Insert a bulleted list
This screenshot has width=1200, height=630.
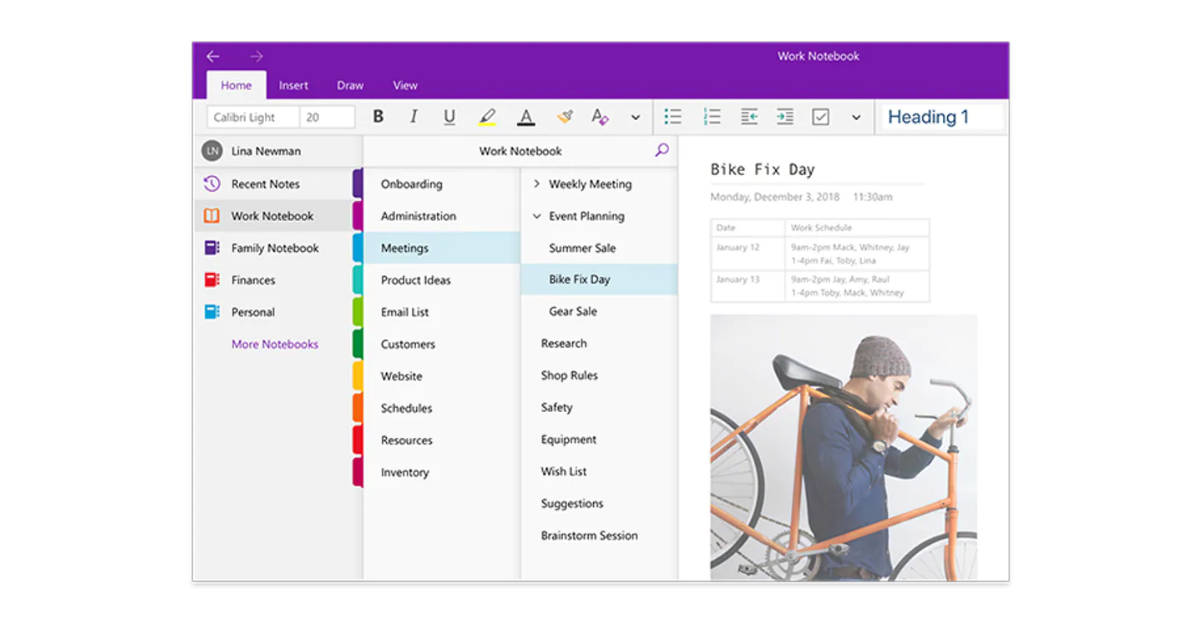click(x=673, y=117)
